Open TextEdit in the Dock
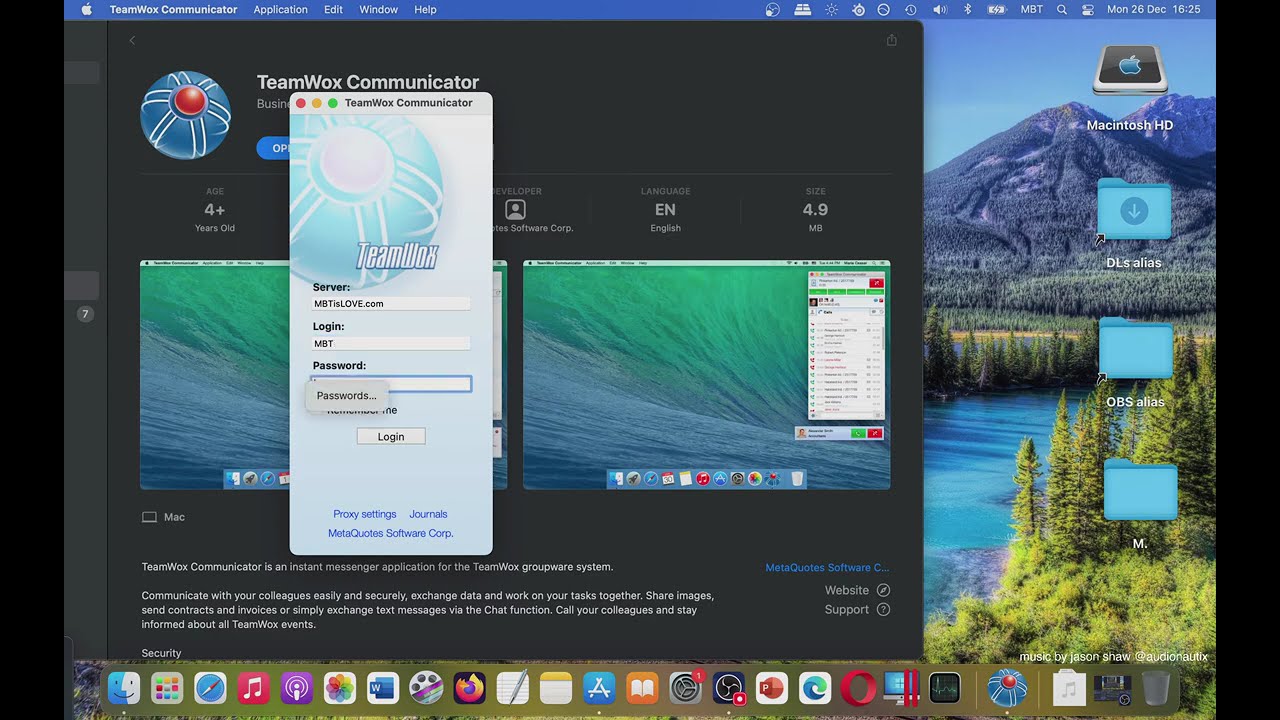 click(513, 688)
